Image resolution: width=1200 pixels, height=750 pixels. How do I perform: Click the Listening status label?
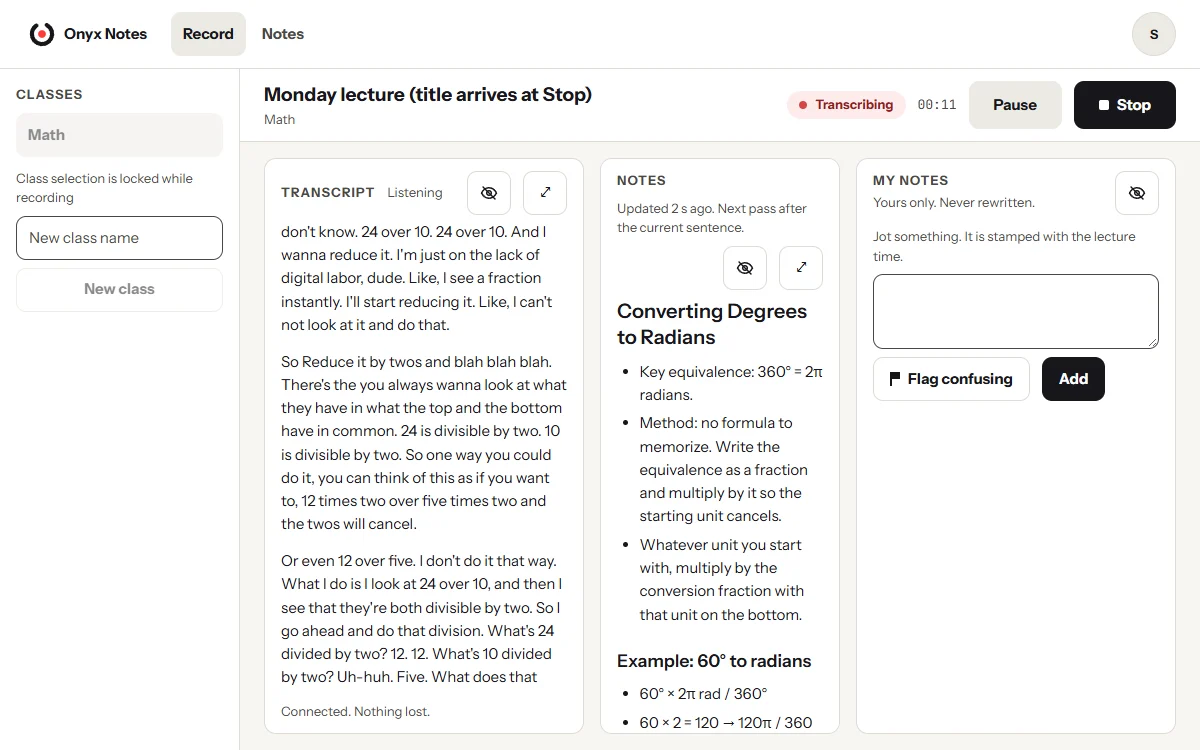[x=415, y=193]
